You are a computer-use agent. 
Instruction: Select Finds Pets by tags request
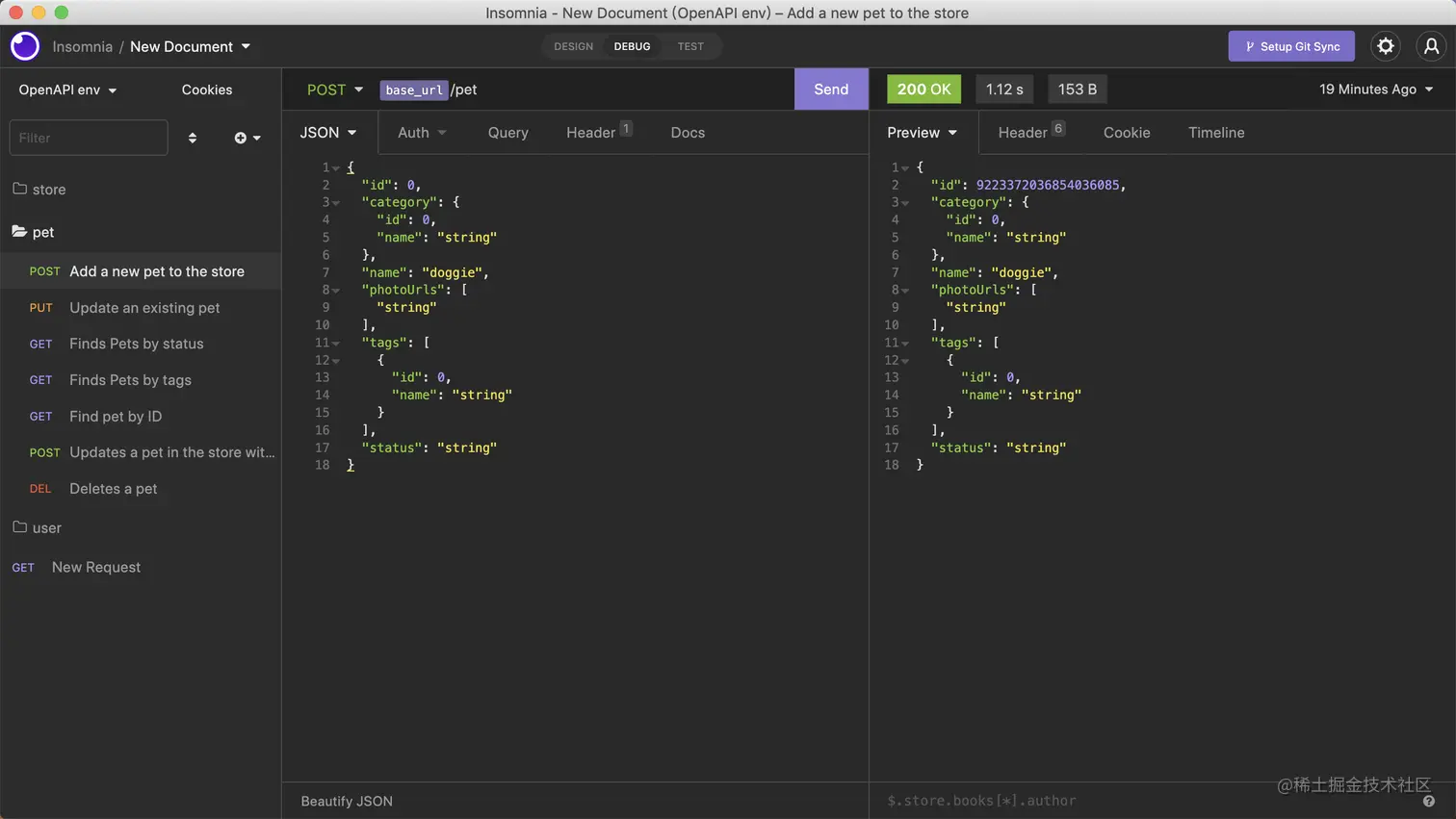pyautogui.click(x=141, y=380)
